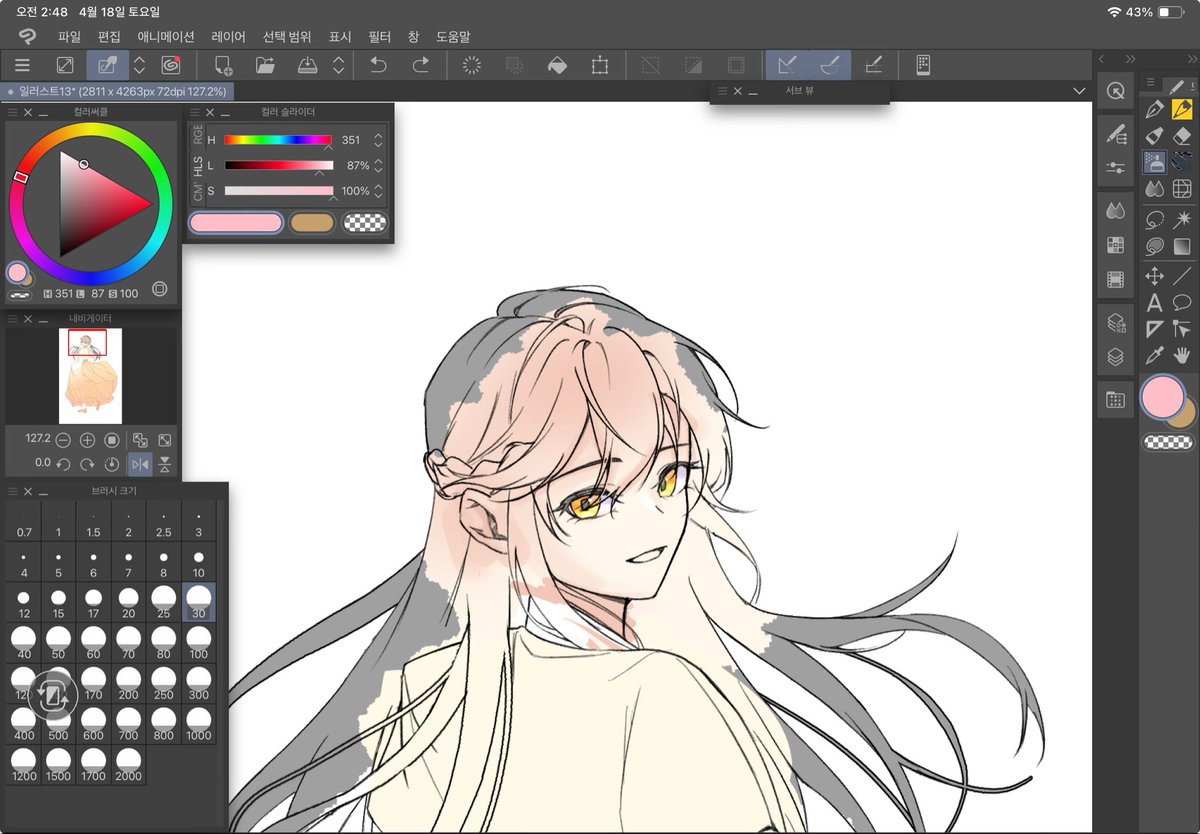The height and width of the screenshot is (834, 1200).
Task: Open the hamburger command bar menu
Action: click(x=22, y=65)
